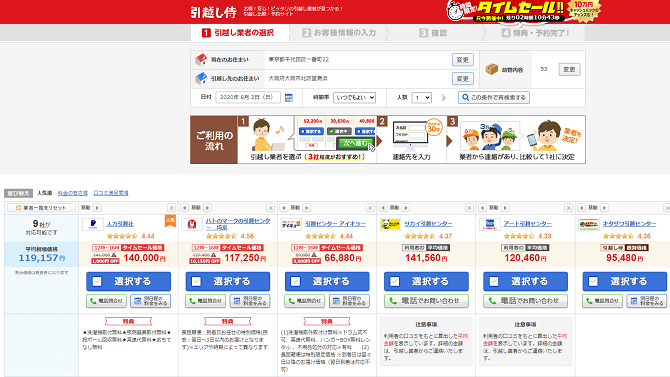Open サカイ引越センター name link
Screen dimensions: 670x377
[428, 224]
